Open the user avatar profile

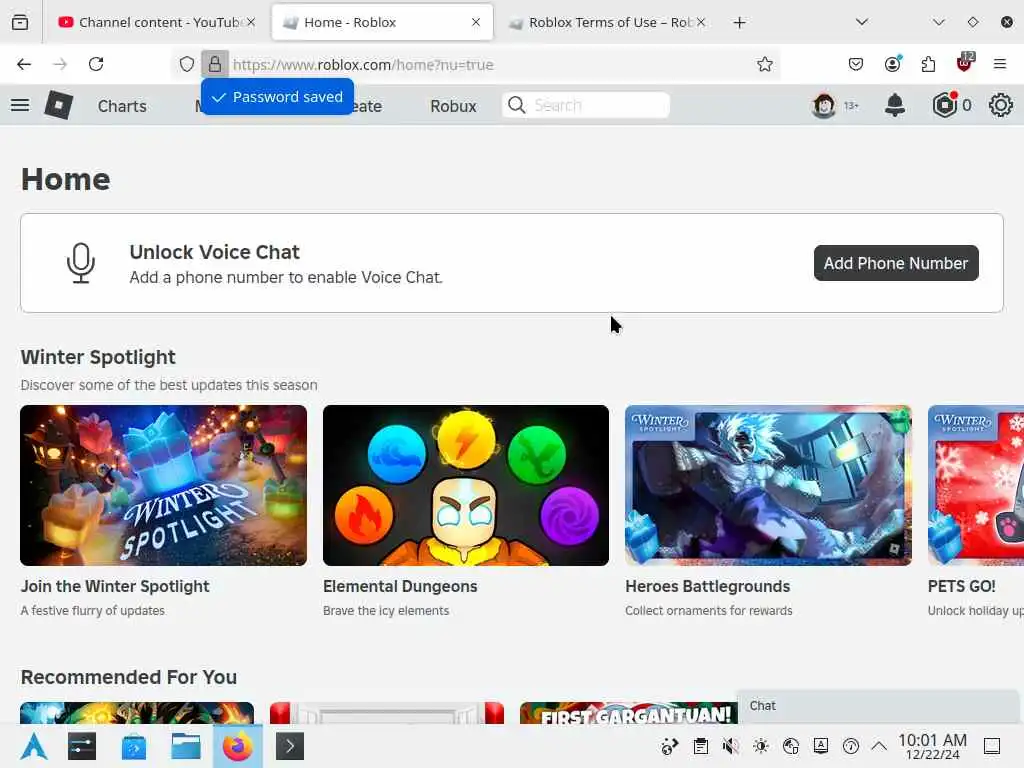(824, 105)
